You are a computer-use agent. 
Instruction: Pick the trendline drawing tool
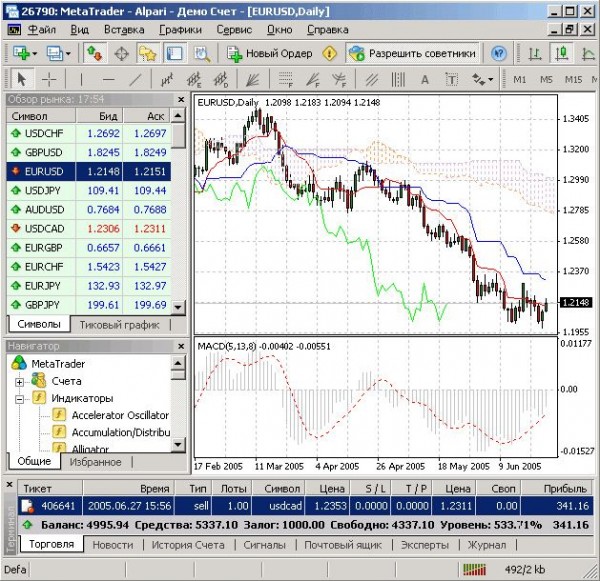pyautogui.click(x=136, y=79)
